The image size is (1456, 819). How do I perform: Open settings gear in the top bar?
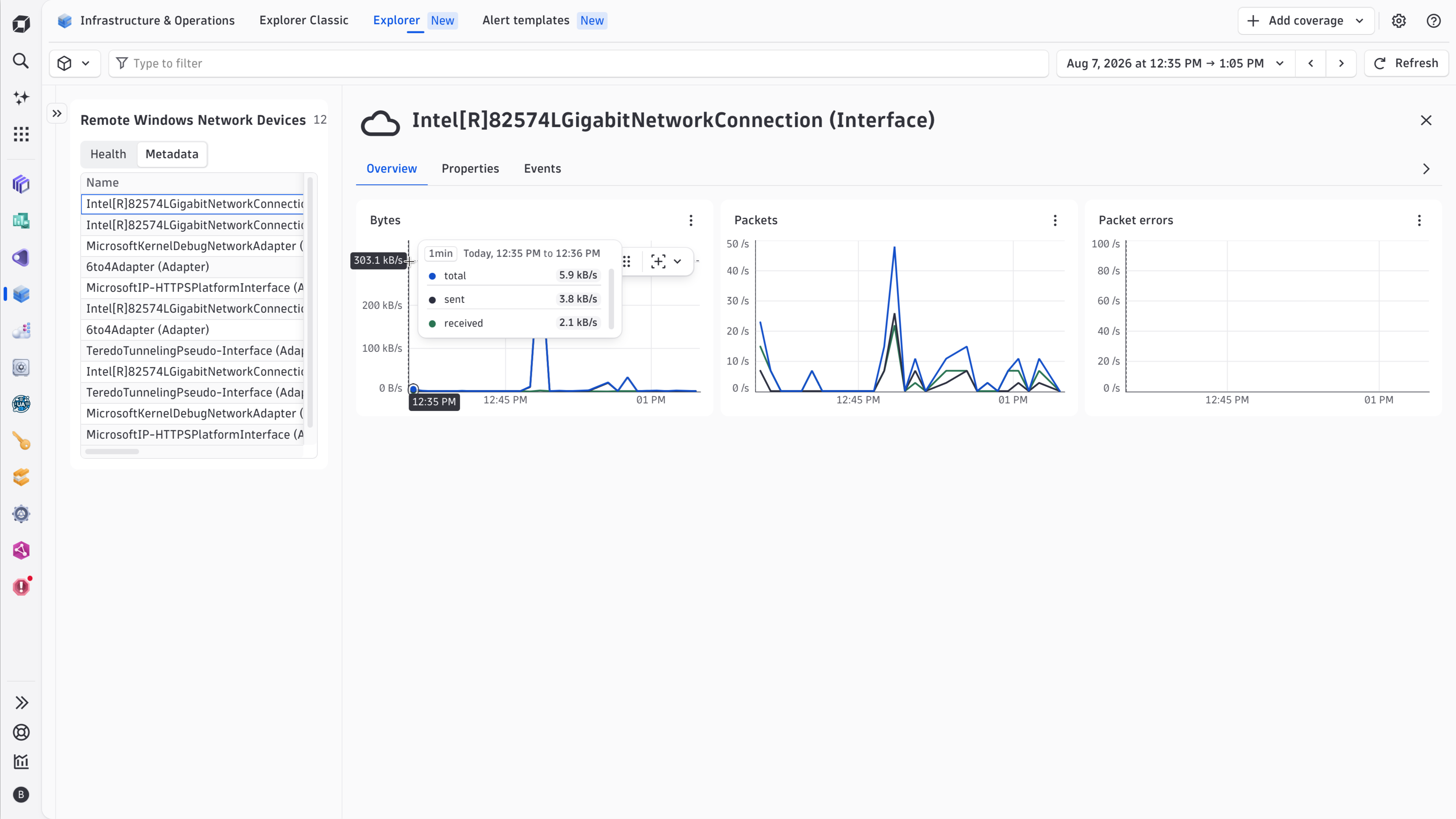[1399, 21]
